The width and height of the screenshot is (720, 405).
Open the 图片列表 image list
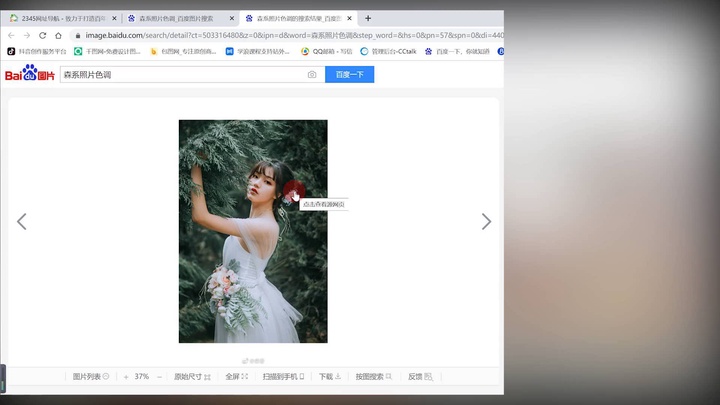click(90, 377)
